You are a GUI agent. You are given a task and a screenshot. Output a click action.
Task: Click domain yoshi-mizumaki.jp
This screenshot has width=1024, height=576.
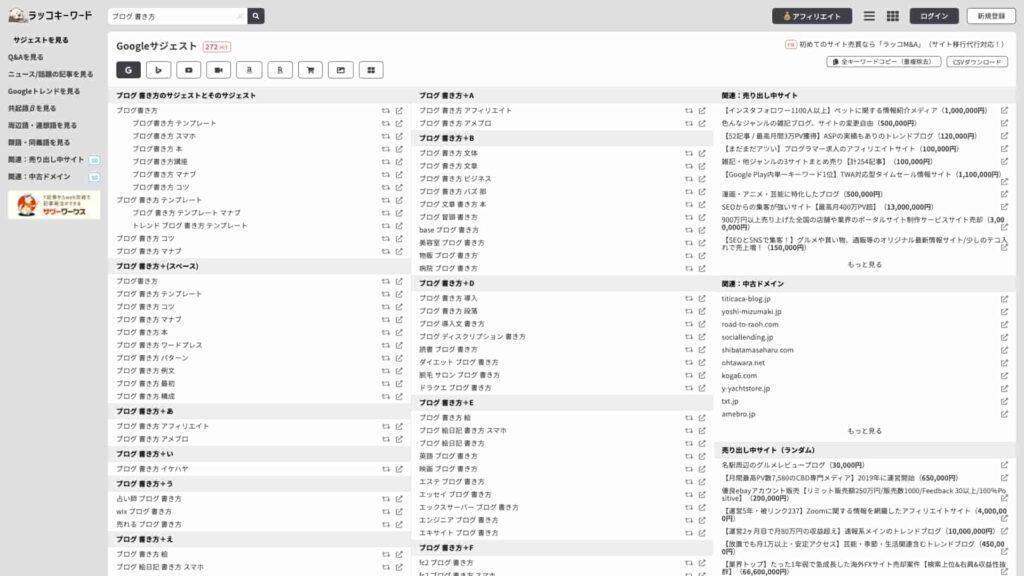click(751, 312)
